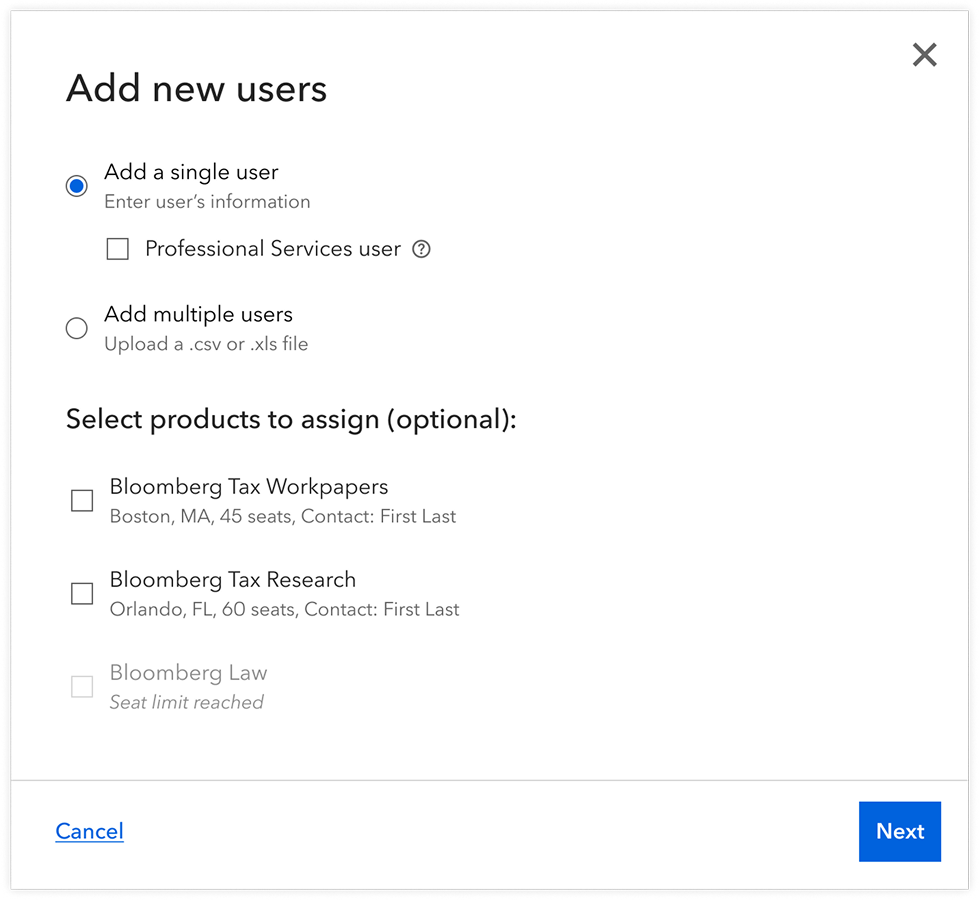Click the Add new users heading
980x900 pixels.
tap(196, 89)
